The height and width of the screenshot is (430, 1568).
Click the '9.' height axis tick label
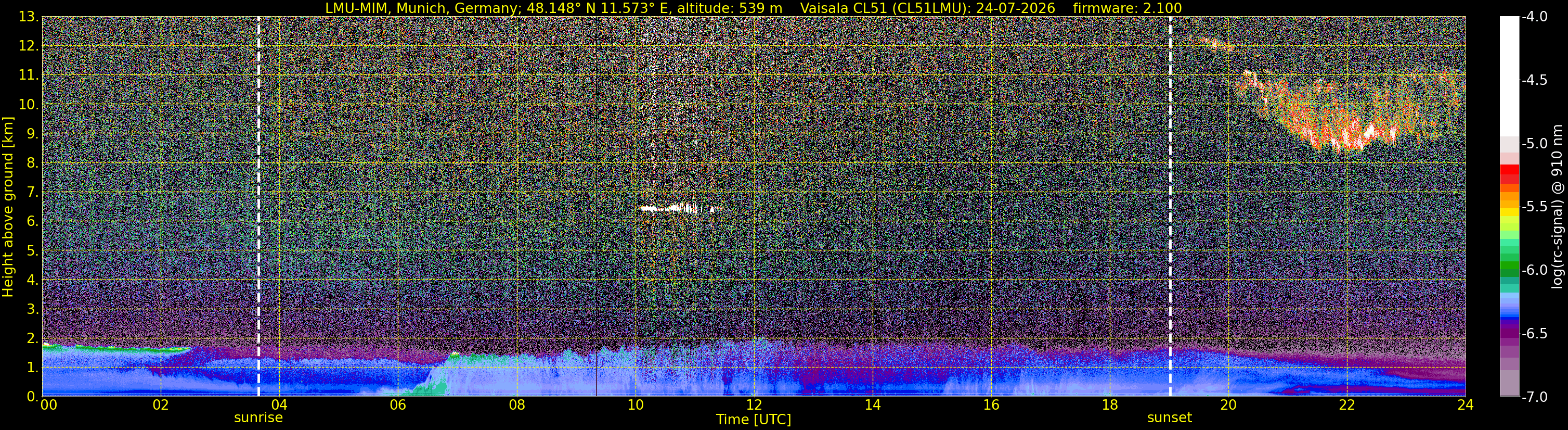coord(33,134)
